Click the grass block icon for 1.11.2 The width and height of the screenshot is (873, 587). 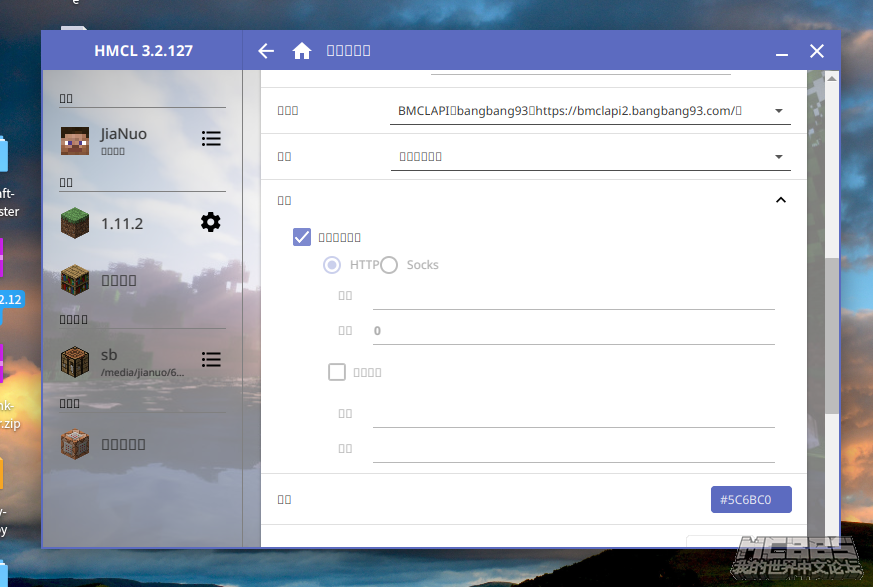point(75,223)
